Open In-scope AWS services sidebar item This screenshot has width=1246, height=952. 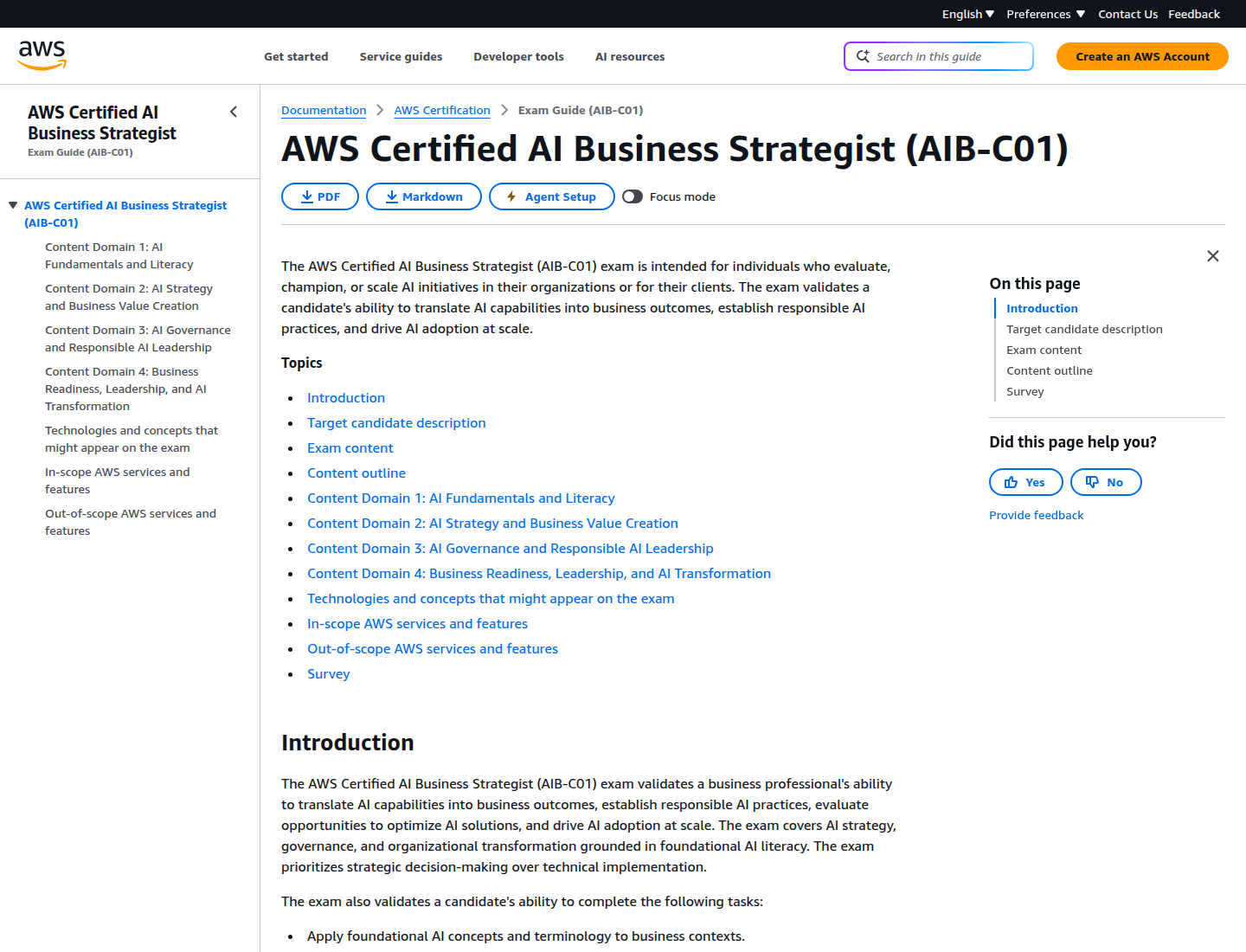click(x=117, y=480)
